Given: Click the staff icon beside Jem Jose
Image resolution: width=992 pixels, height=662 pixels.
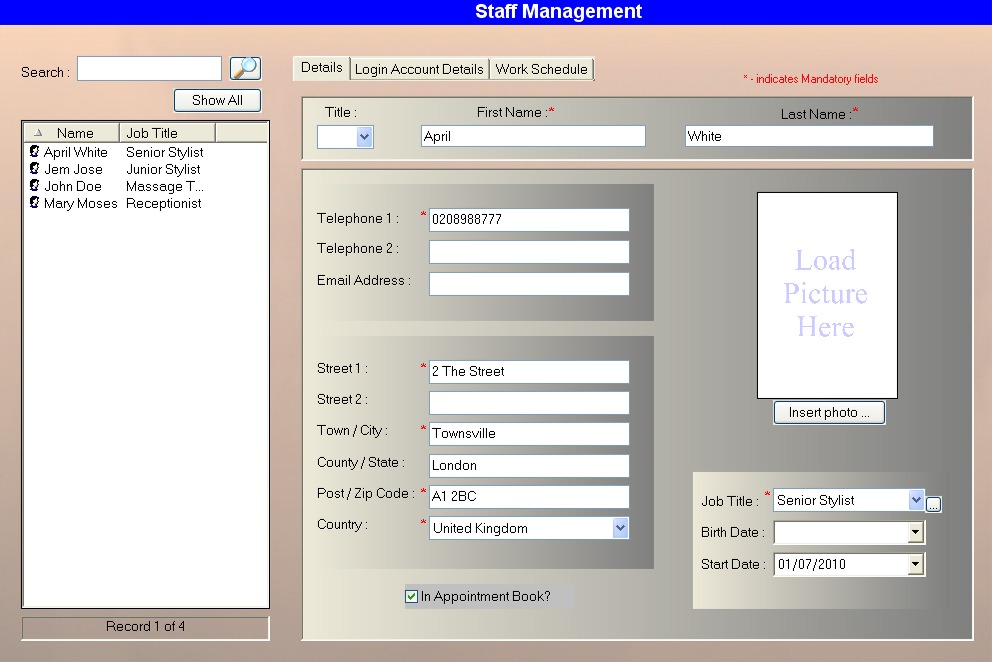Looking at the screenshot, I should (35, 168).
